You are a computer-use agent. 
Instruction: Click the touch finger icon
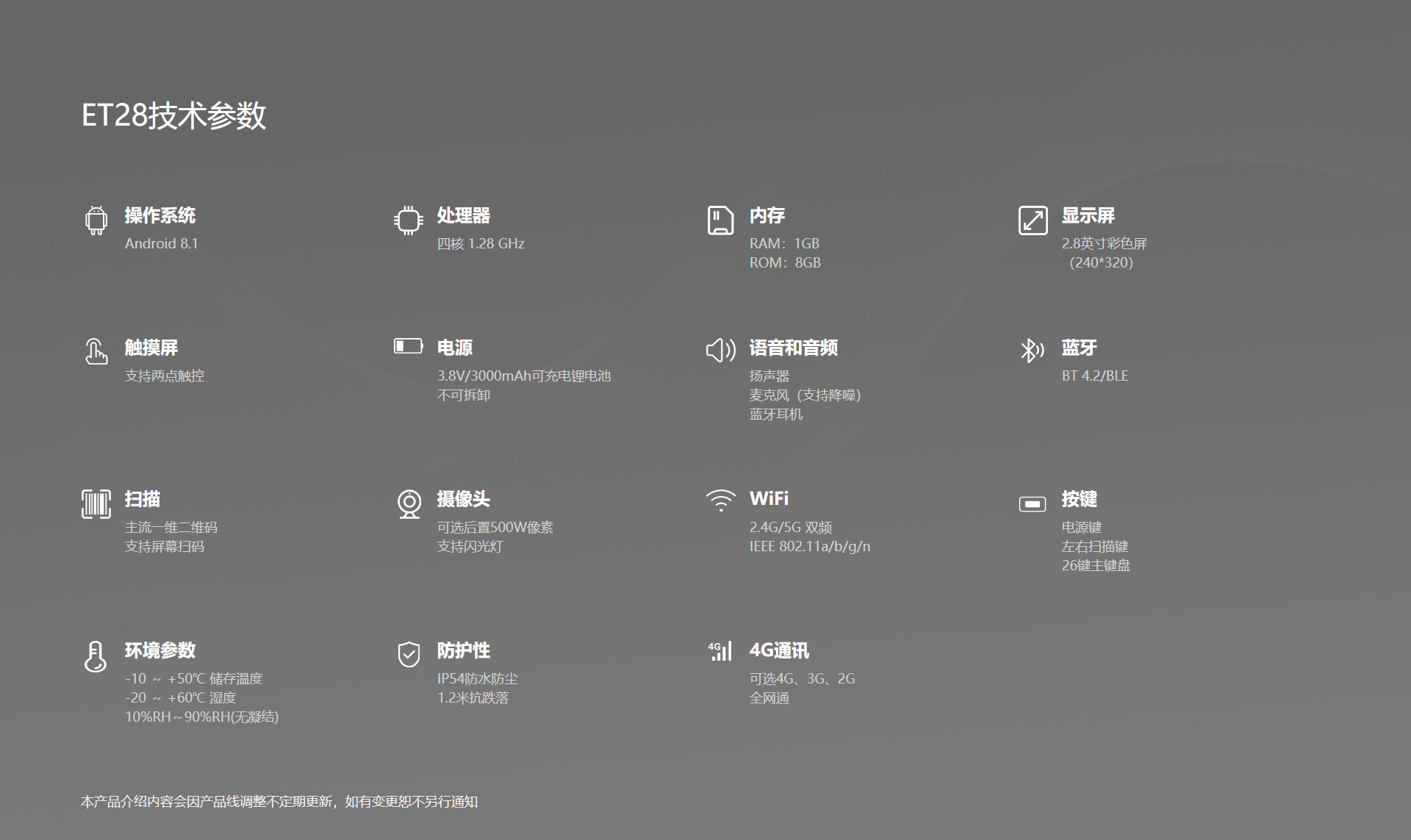click(96, 351)
